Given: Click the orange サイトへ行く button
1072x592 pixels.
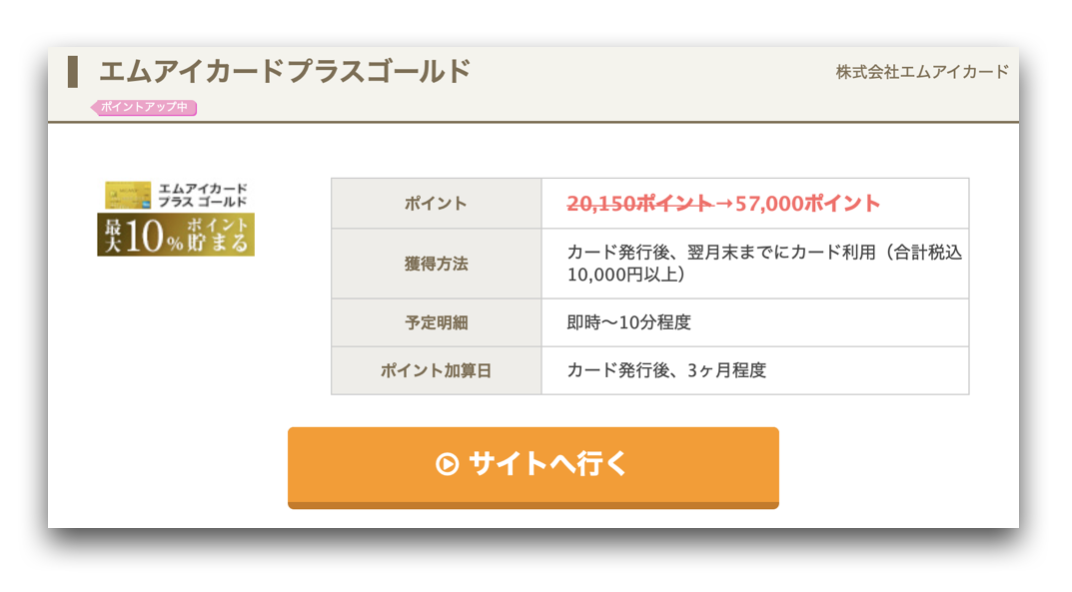Looking at the screenshot, I should pos(533,468).
